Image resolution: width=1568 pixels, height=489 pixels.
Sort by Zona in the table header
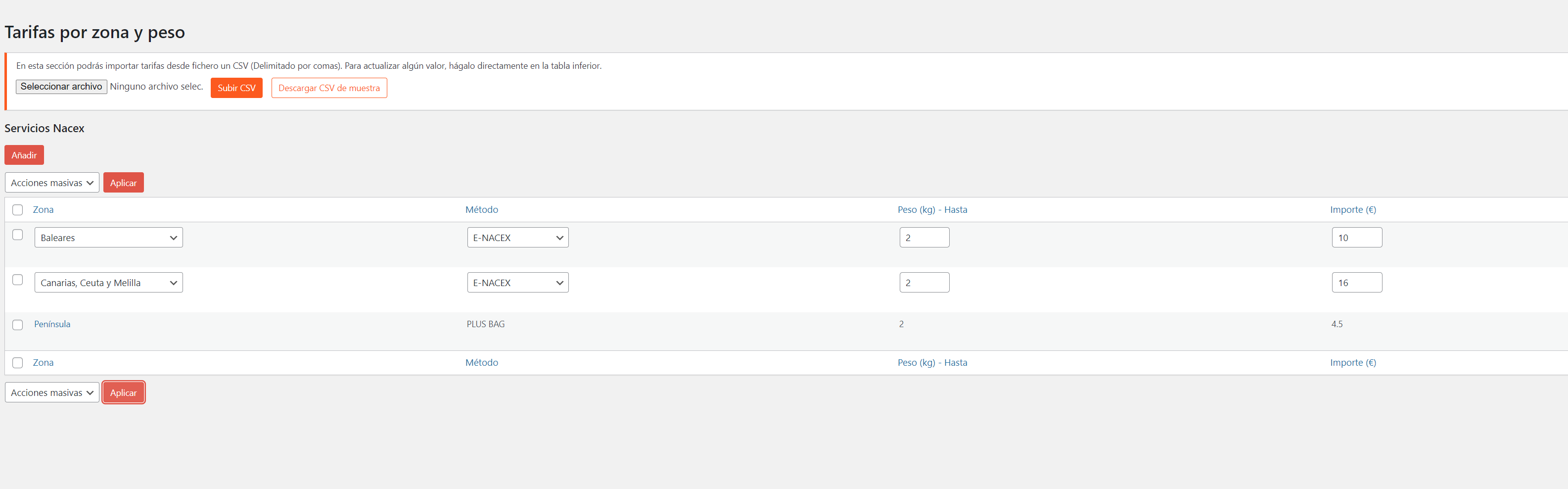(43, 209)
